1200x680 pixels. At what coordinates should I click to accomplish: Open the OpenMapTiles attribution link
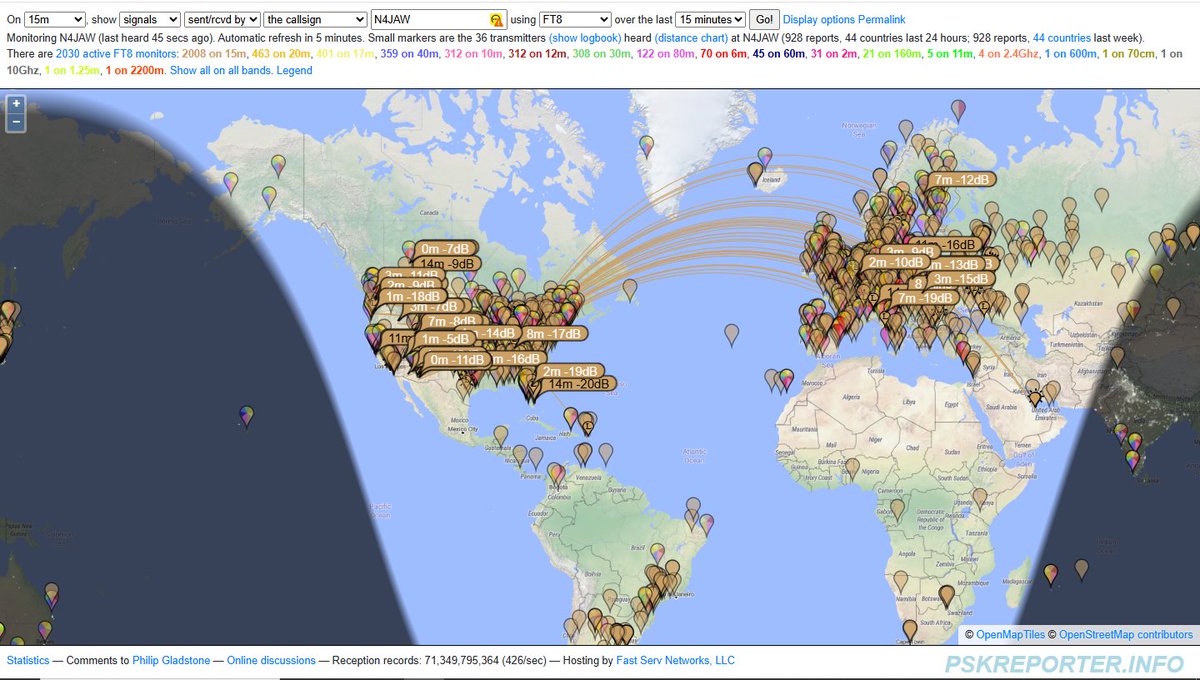coord(1010,635)
